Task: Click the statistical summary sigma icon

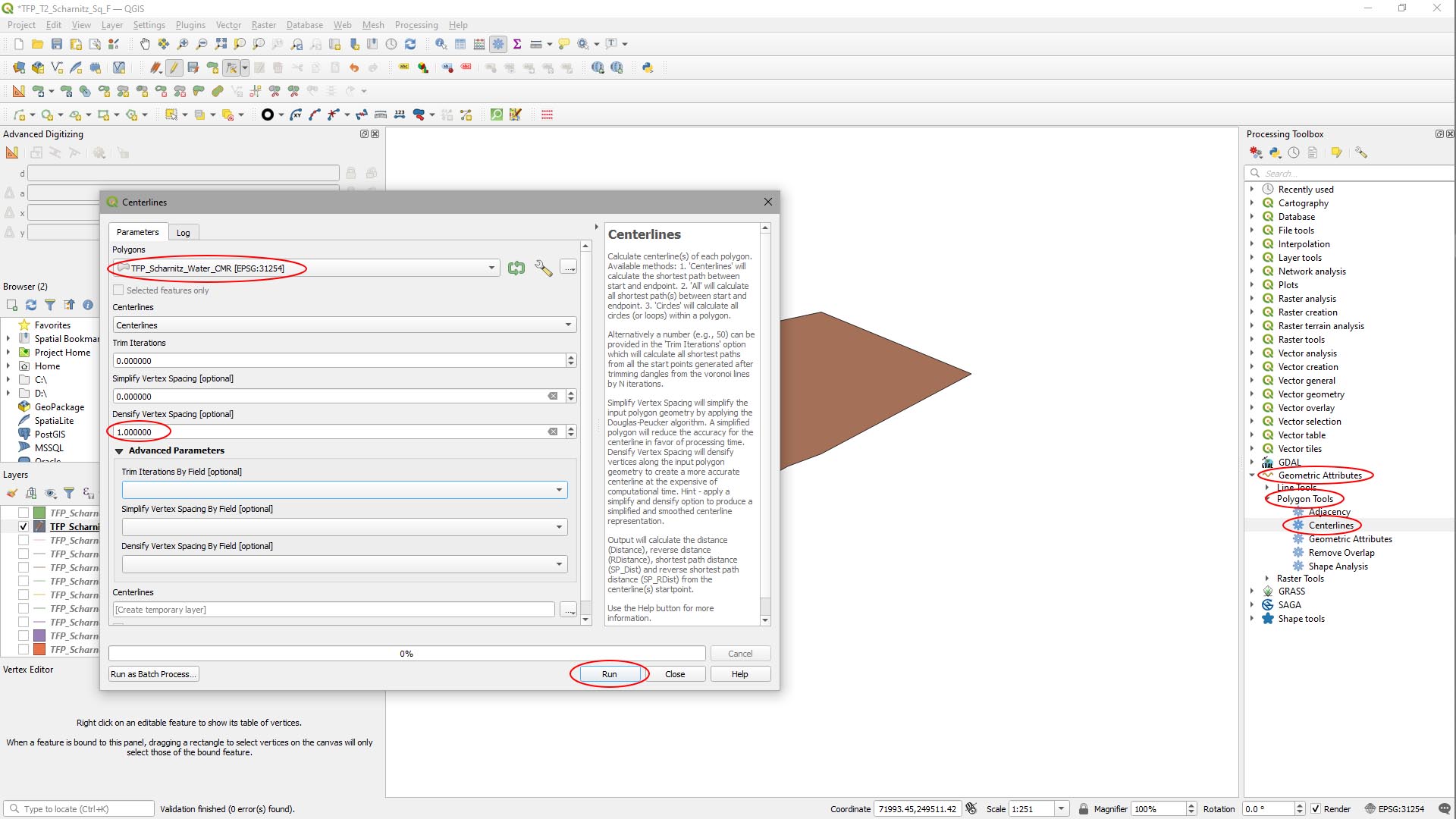Action: coord(517,44)
